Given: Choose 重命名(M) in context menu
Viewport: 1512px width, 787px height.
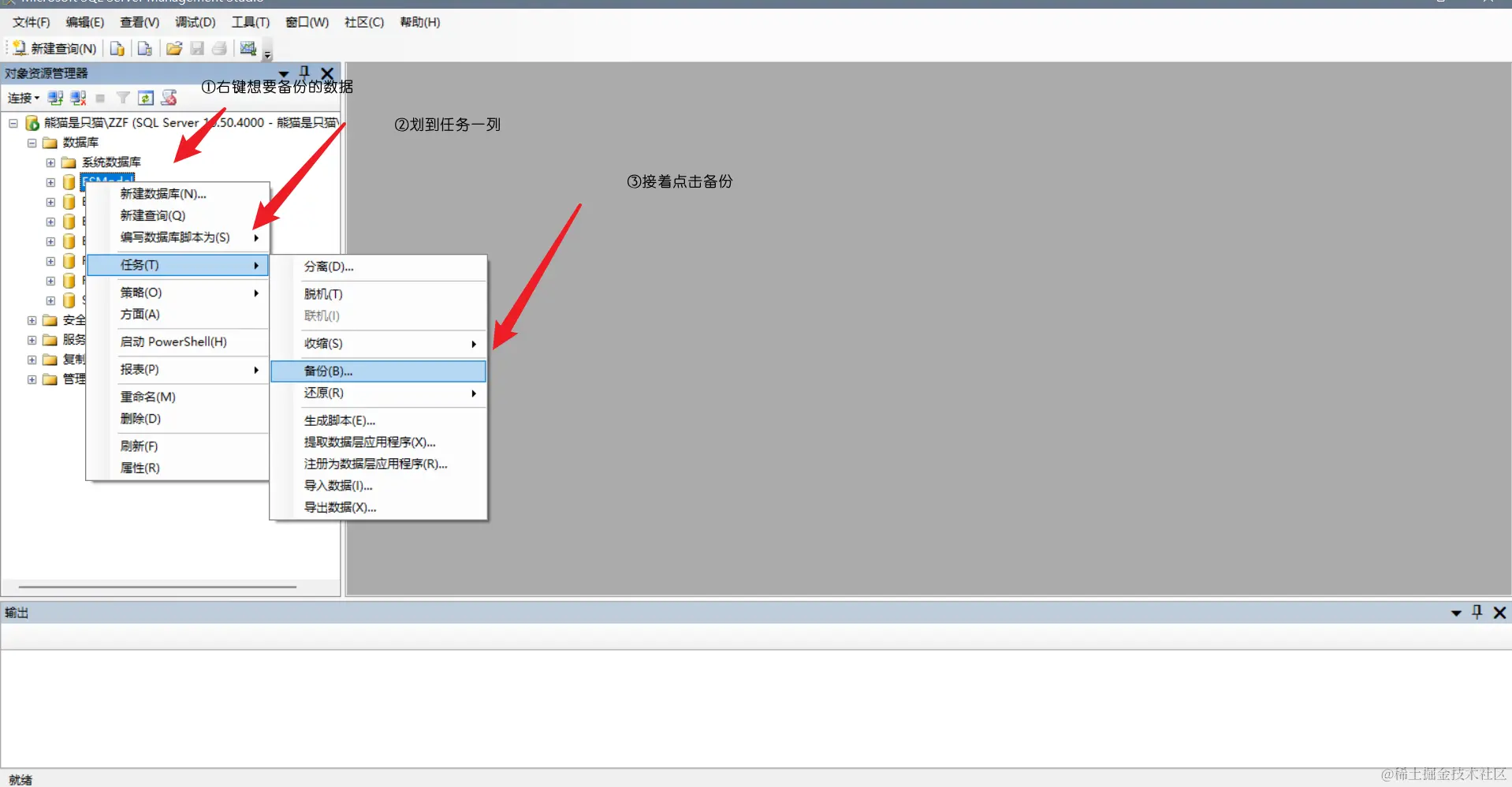Looking at the screenshot, I should 178,397.
